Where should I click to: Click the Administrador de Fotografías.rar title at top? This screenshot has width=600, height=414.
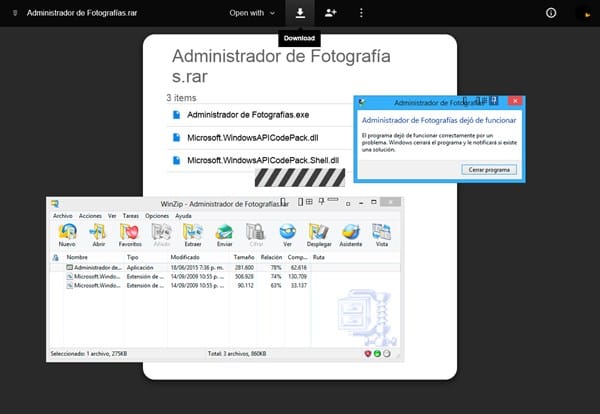(x=82, y=13)
